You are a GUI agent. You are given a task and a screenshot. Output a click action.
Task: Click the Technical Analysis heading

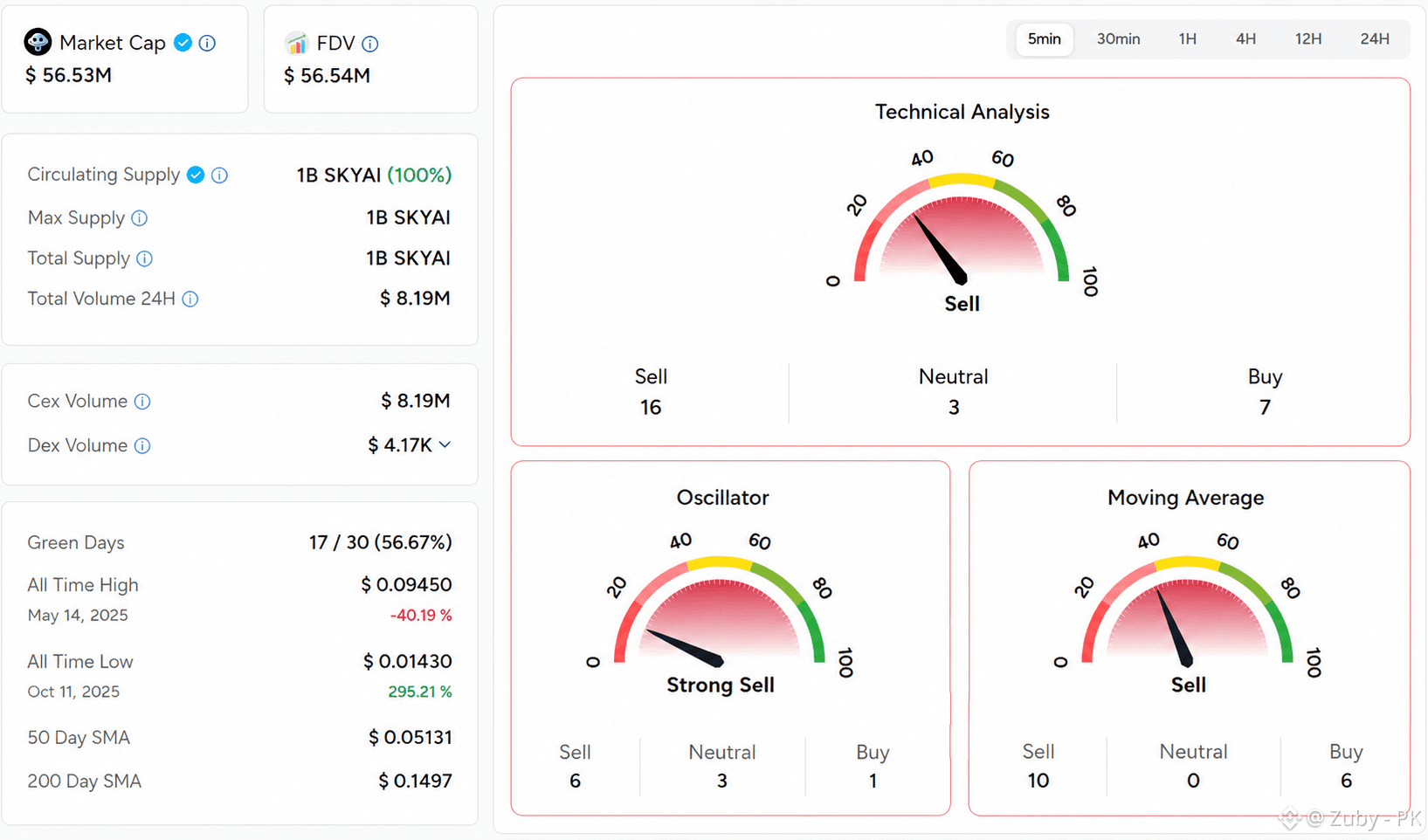pyautogui.click(x=962, y=112)
